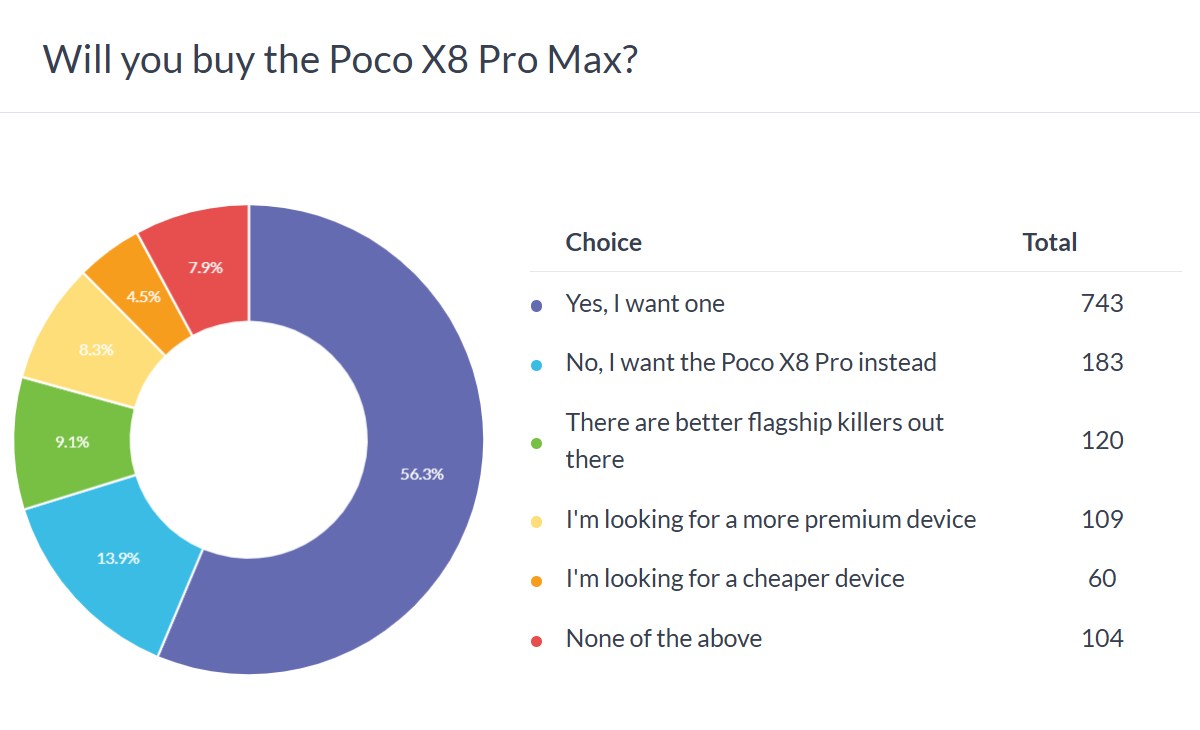Screen dimensions: 1200x730
Task: Click the 'Choice' column header
Action: coord(603,242)
